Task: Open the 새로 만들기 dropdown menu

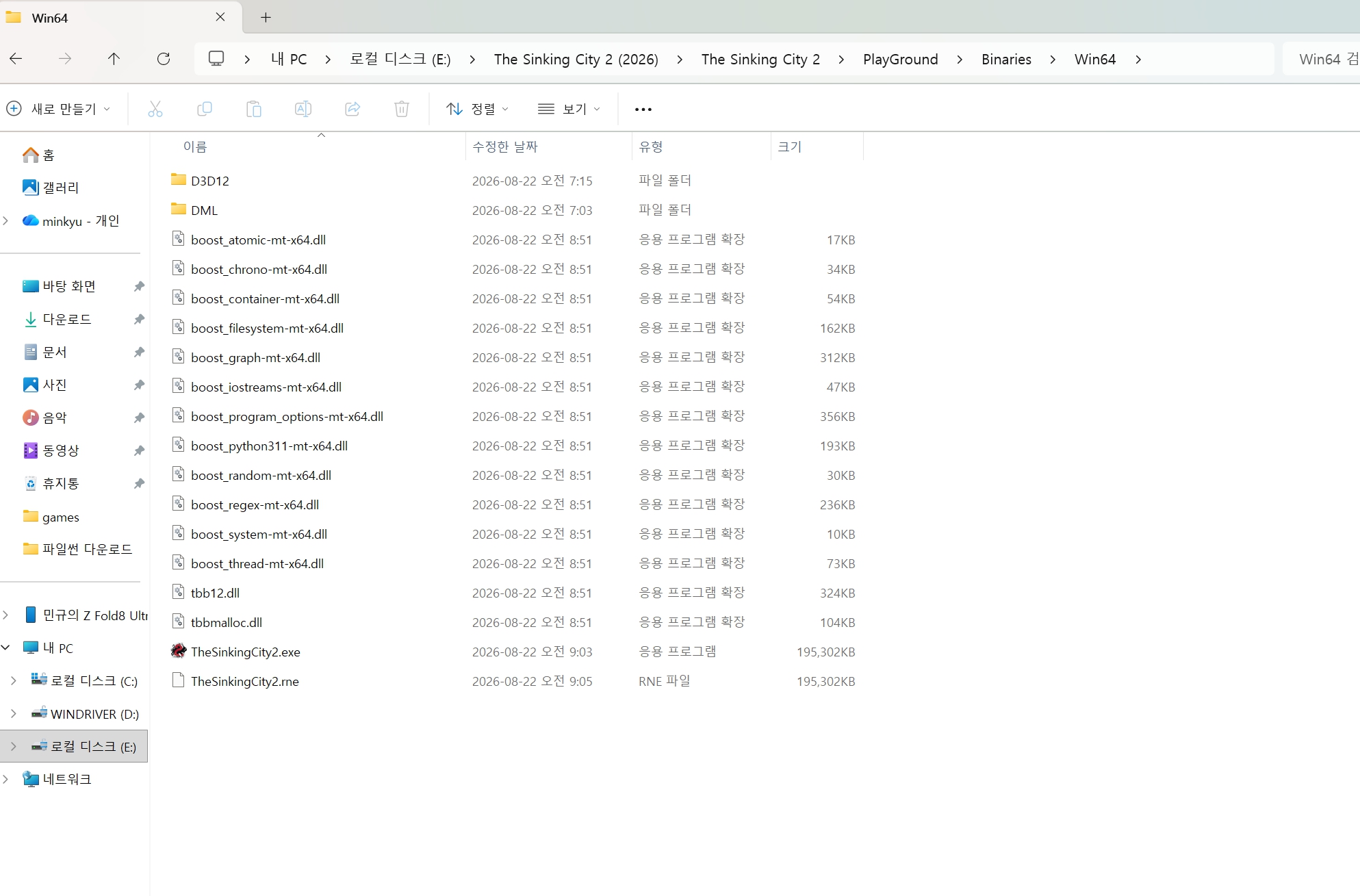Action: [x=58, y=109]
